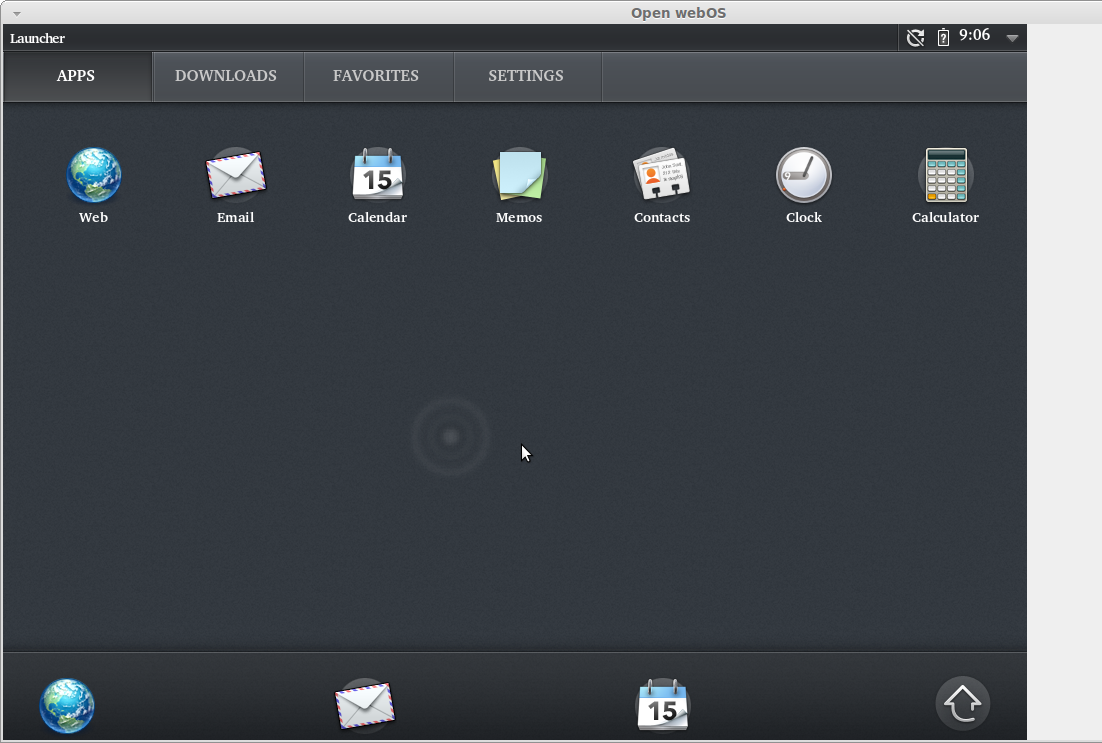Expand the system menu arrow beside the time
Screen dimensions: 1102x743
pos(1012,38)
